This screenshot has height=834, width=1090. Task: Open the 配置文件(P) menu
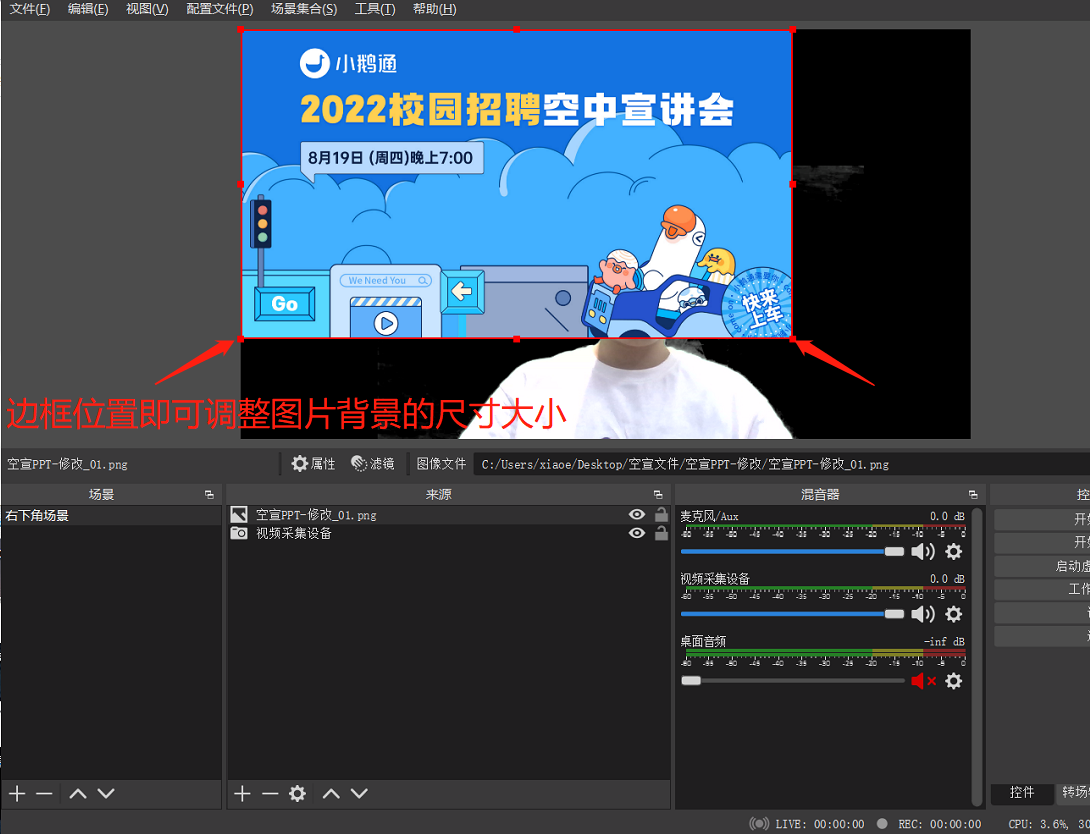tap(220, 9)
